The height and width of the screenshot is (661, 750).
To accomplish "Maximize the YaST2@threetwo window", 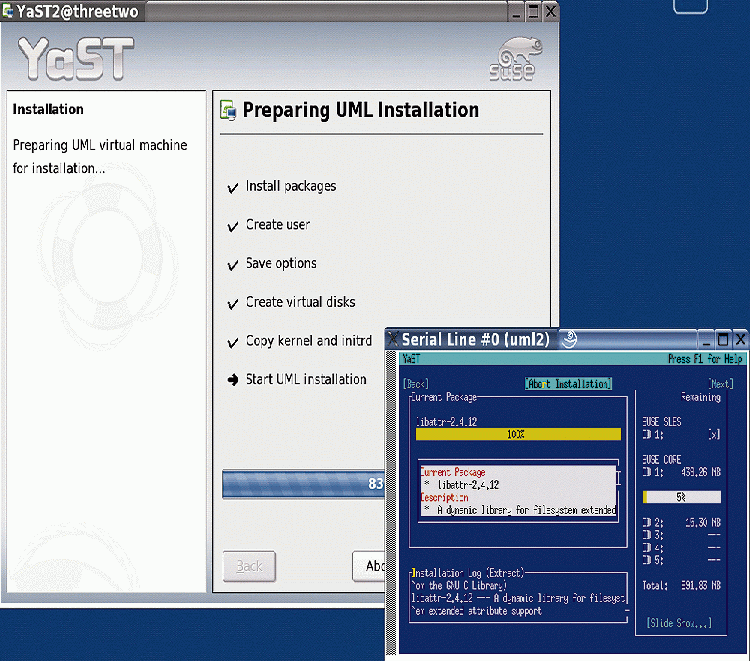I will (533, 11).
